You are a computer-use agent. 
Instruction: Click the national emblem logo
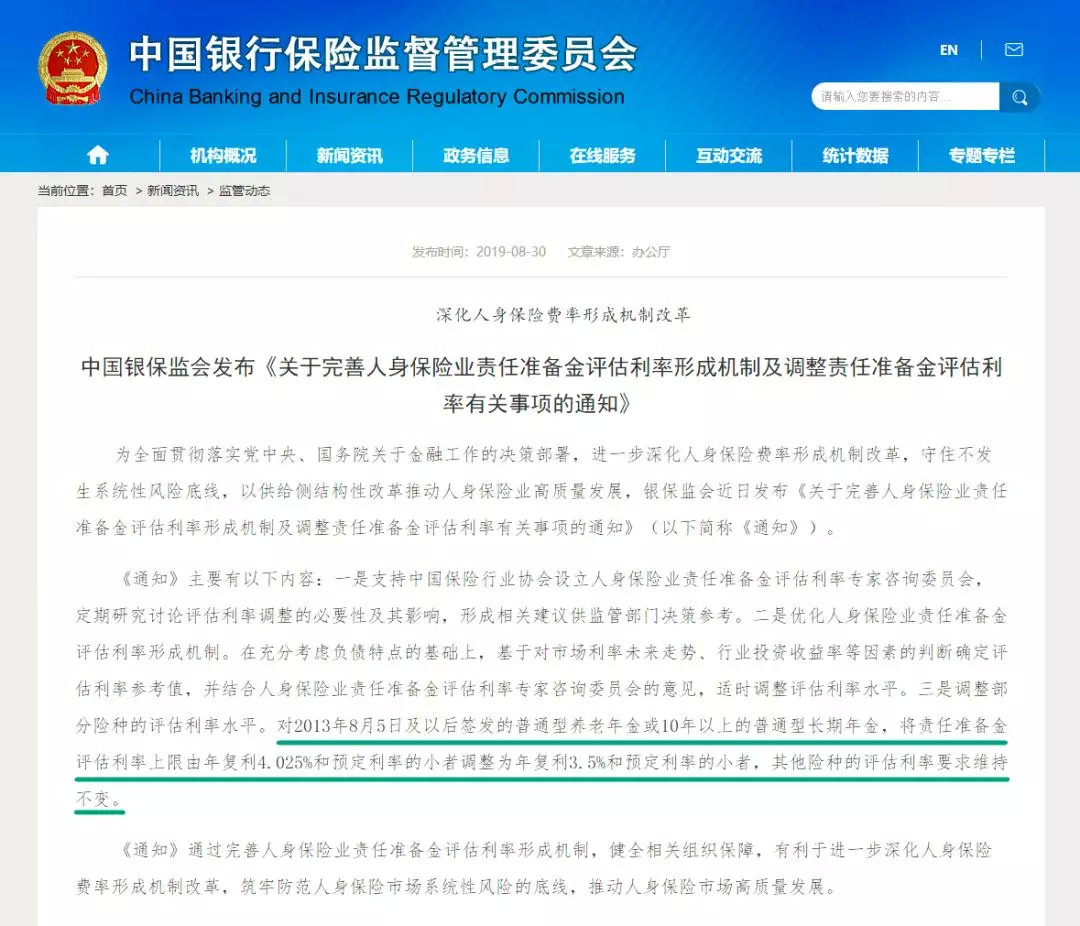[72, 69]
